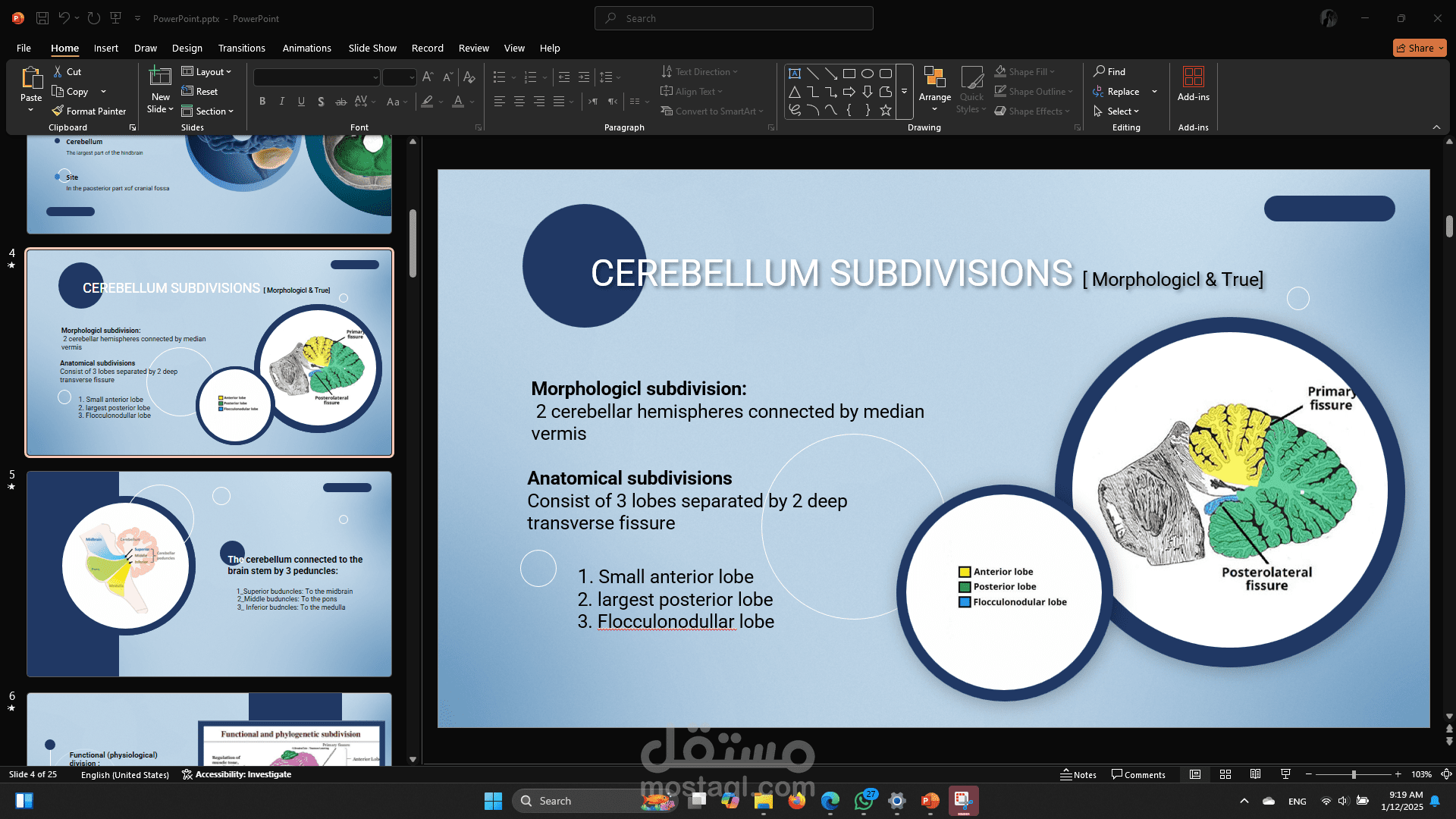
Task: Align text left
Action: pyautogui.click(x=500, y=101)
